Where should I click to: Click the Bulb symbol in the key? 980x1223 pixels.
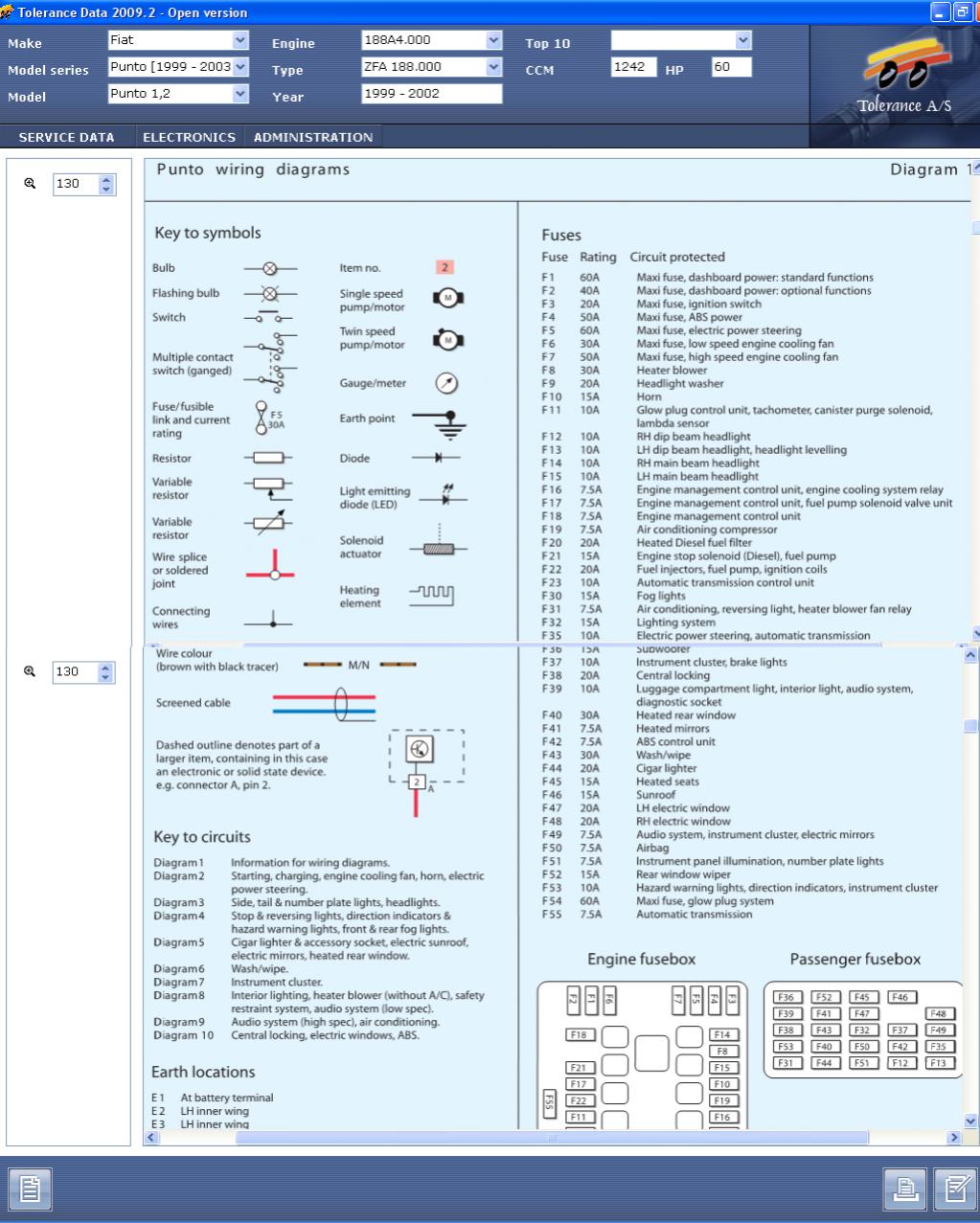click(270, 269)
